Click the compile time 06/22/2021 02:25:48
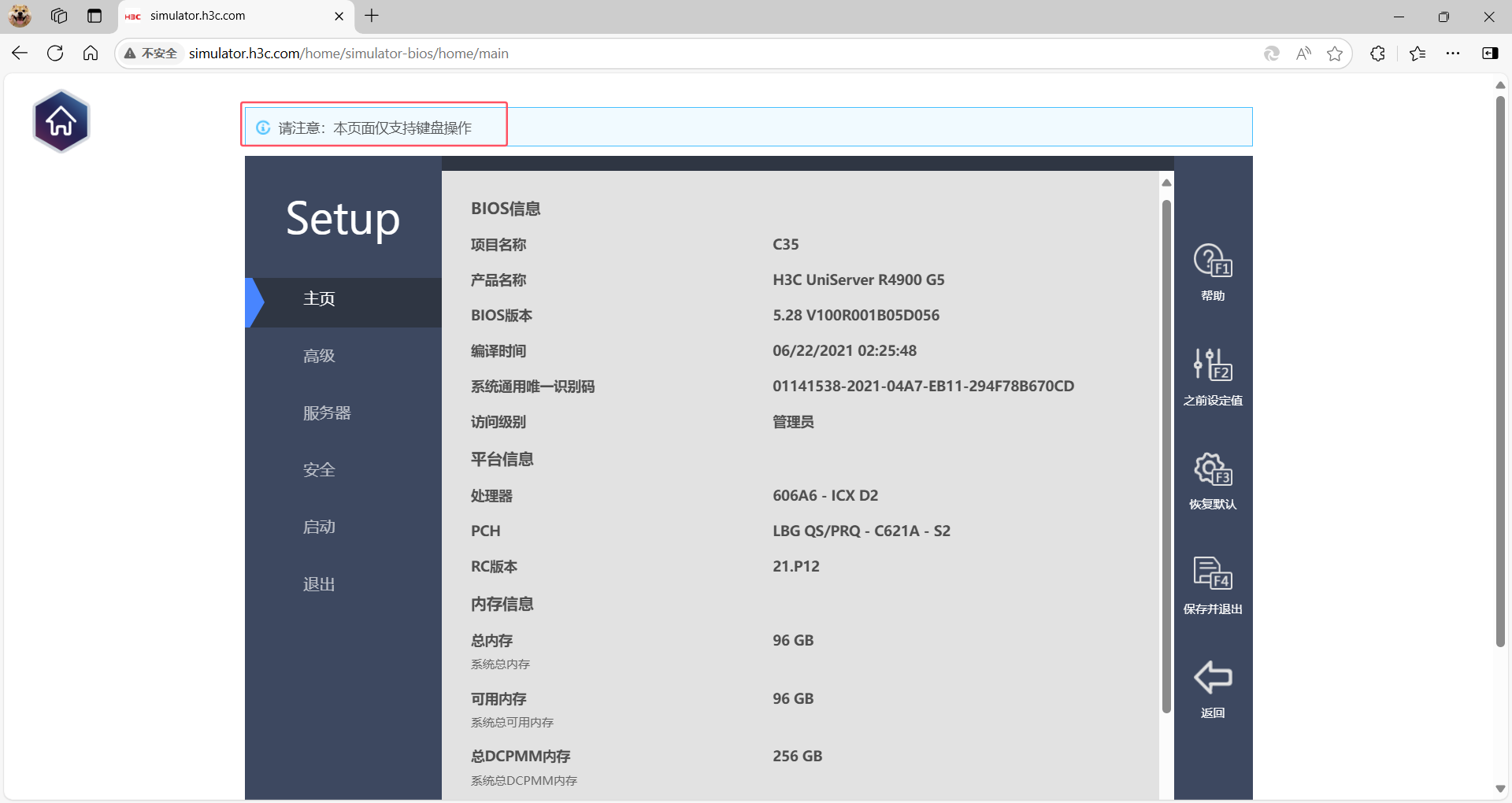This screenshot has height=803, width=1512. click(x=844, y=351)
